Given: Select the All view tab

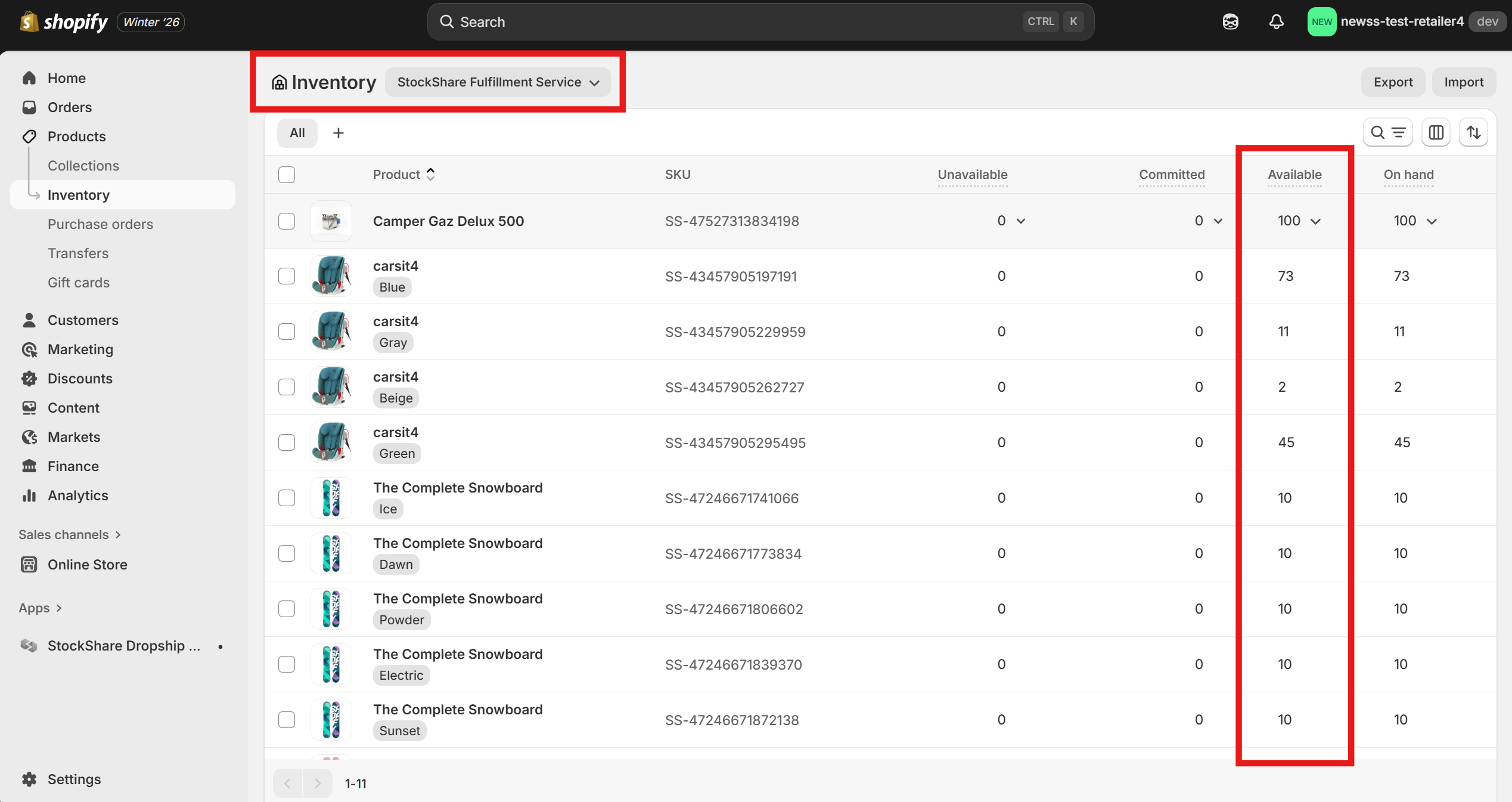Looking at the screenshot, I should (297, 133).
